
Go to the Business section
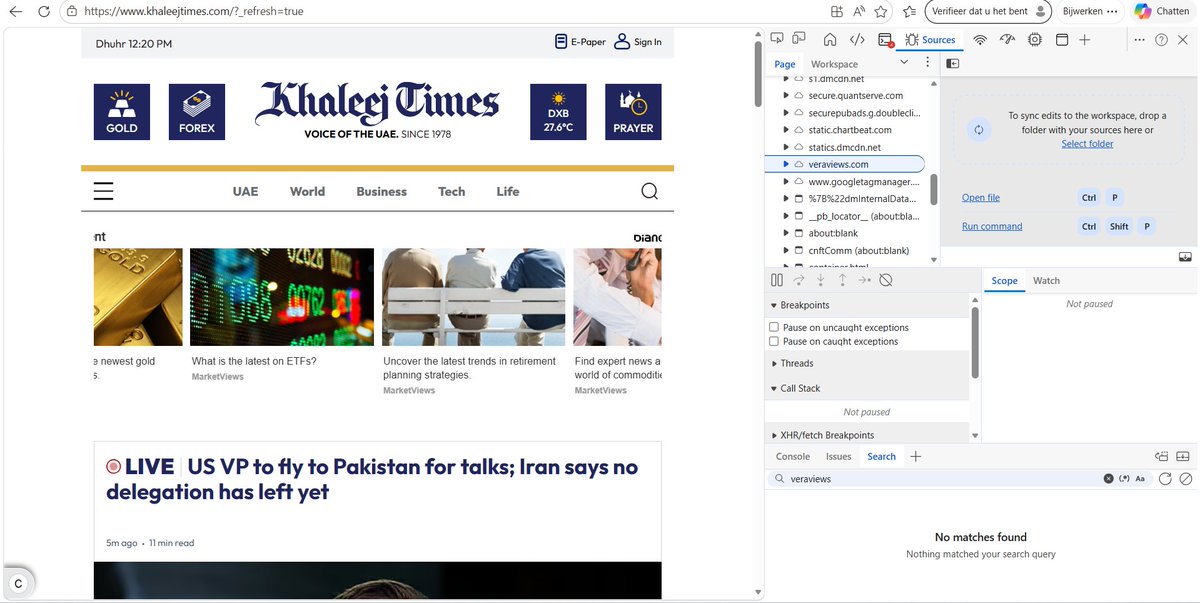click(x=381, y=192)
